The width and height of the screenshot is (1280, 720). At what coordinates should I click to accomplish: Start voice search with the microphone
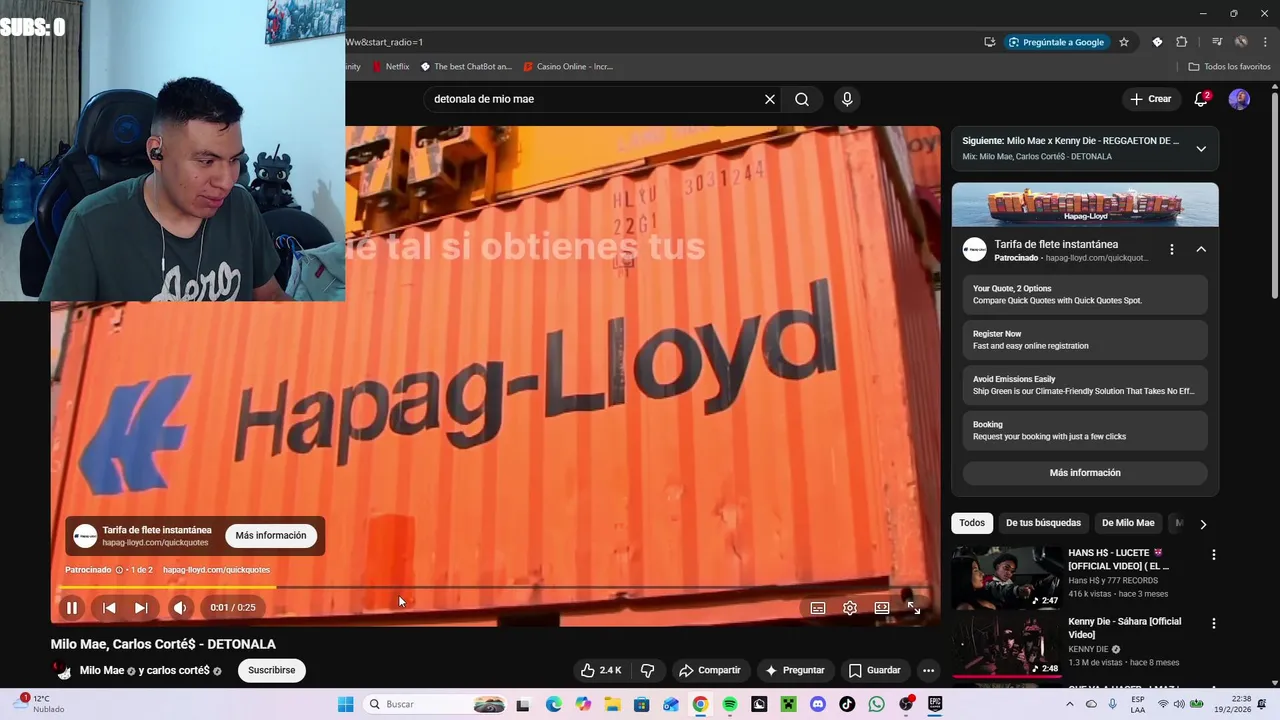(847, 99)
